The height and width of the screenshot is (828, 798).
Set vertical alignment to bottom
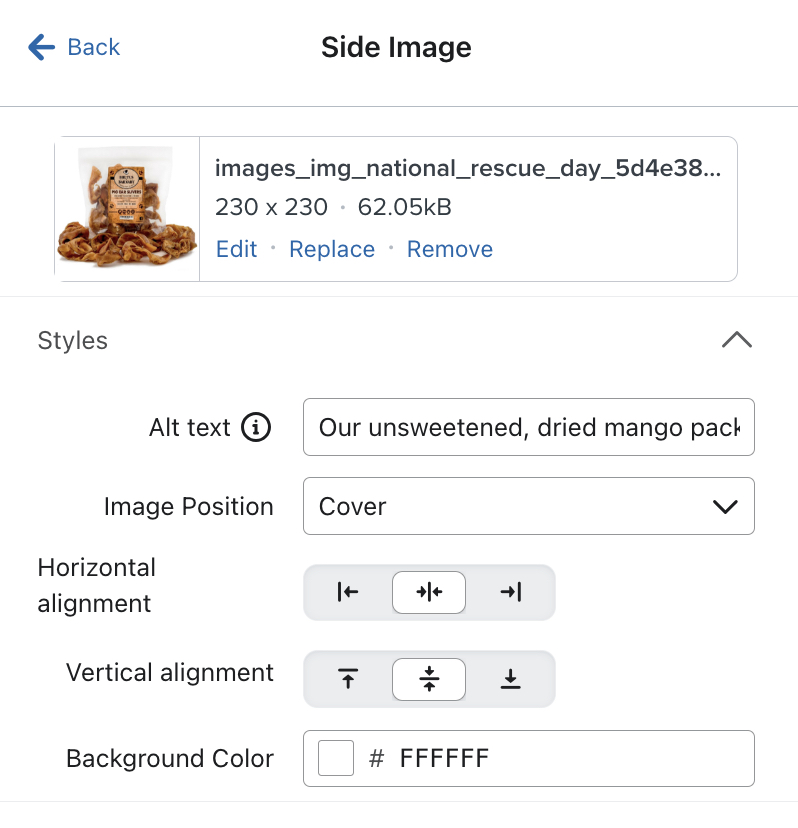tap(511, 678)
